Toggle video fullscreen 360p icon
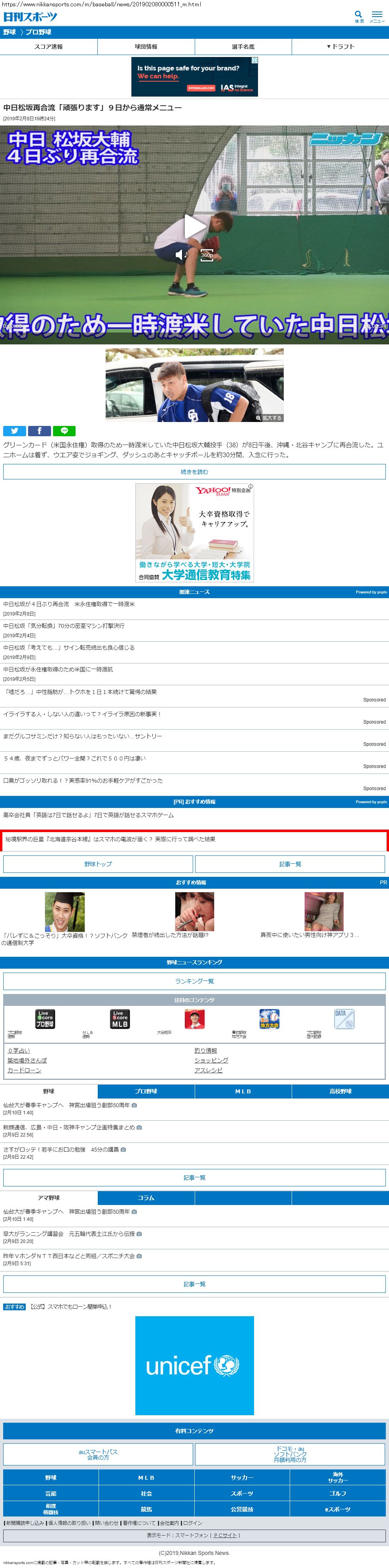This screenshot has height=1568, width=389. [207, 255]
